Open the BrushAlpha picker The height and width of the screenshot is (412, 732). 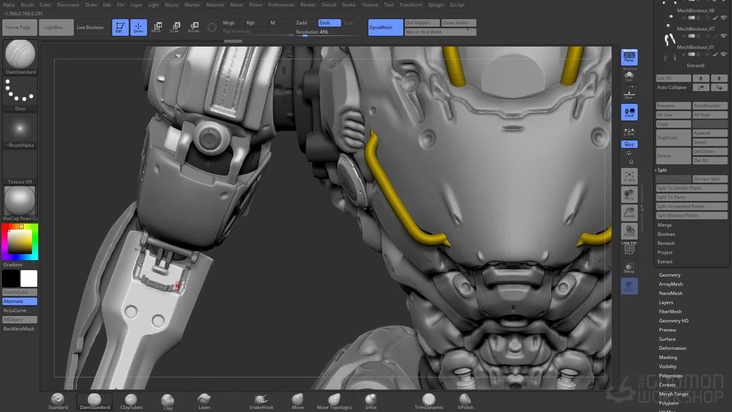pos(20,131)
